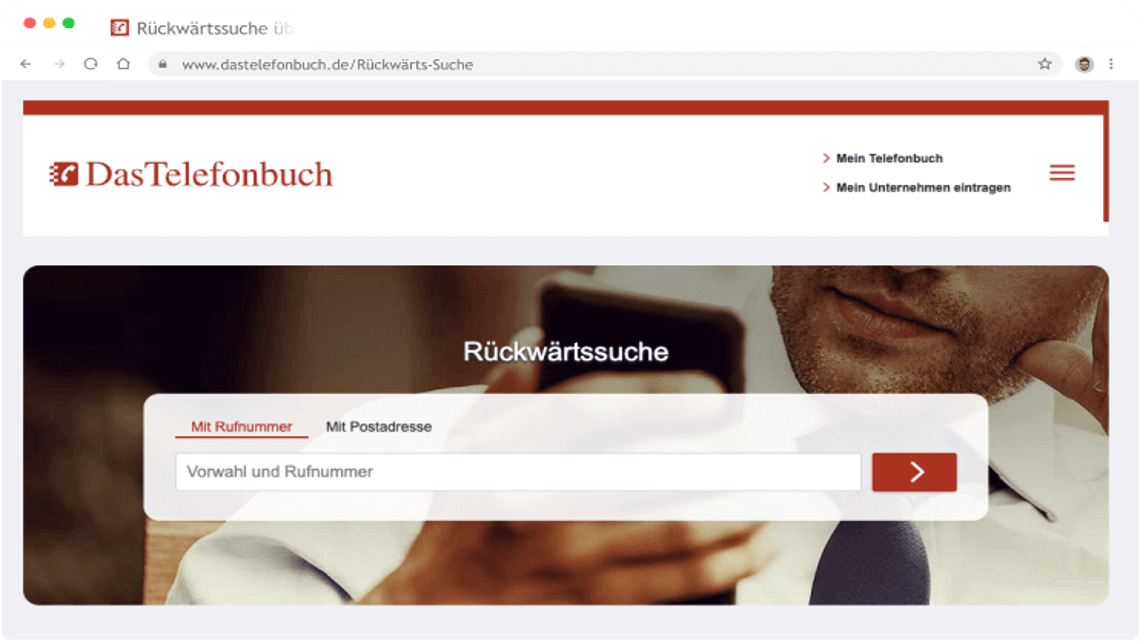The image size is (1140, 641).
Task: Reload the page with refresh icon
Action: point(91,64)
